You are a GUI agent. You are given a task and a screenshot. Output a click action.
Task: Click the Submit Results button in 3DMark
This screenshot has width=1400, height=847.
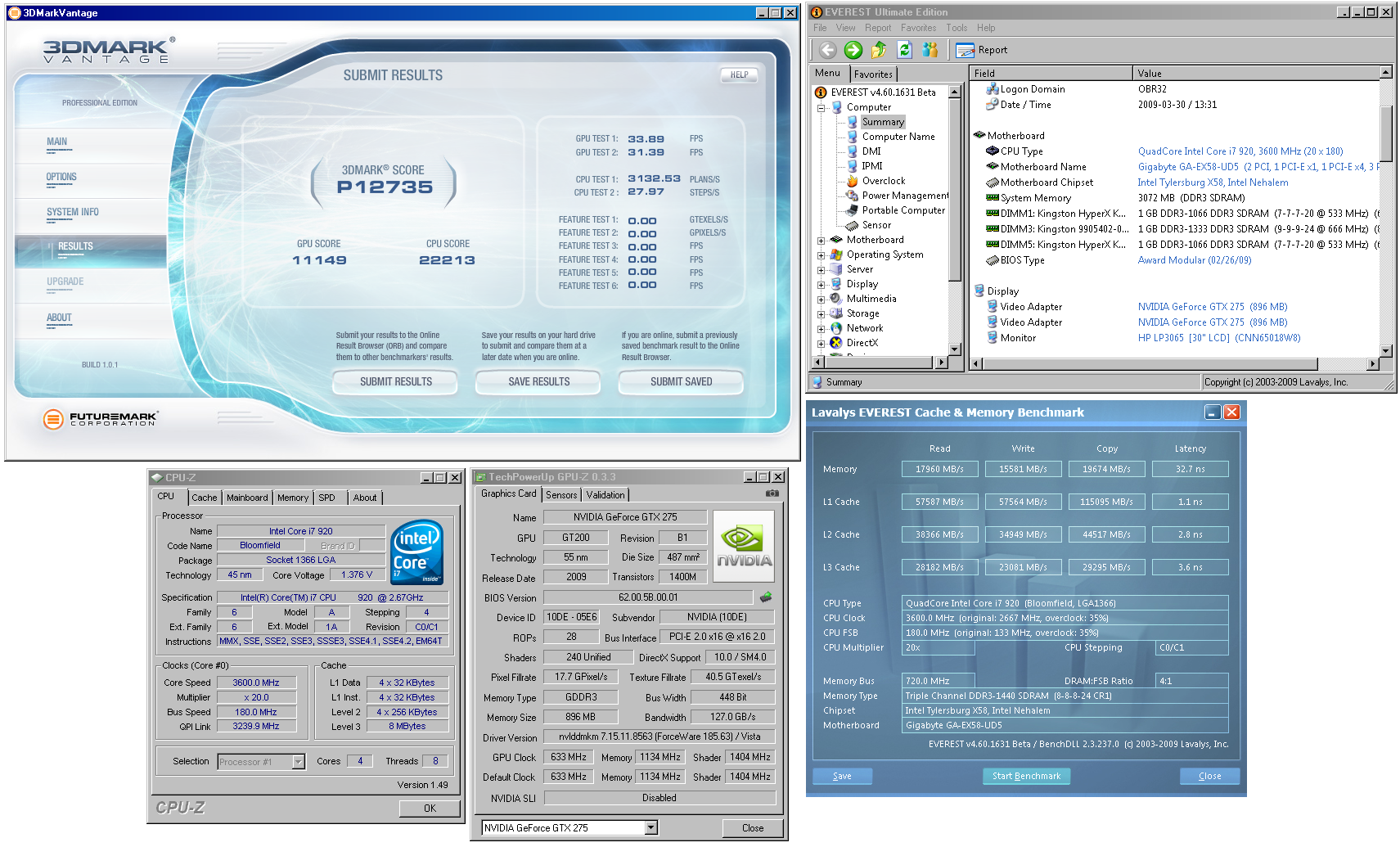click(x=395, y=381)
